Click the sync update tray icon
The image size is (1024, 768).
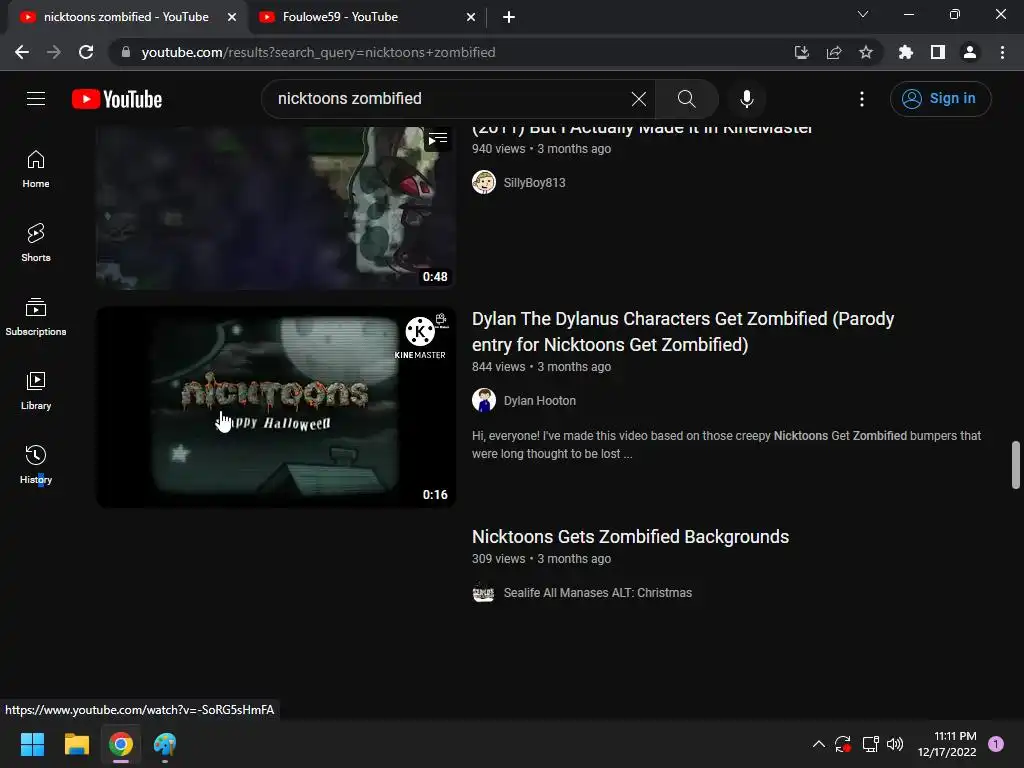(x=843, y=744)
